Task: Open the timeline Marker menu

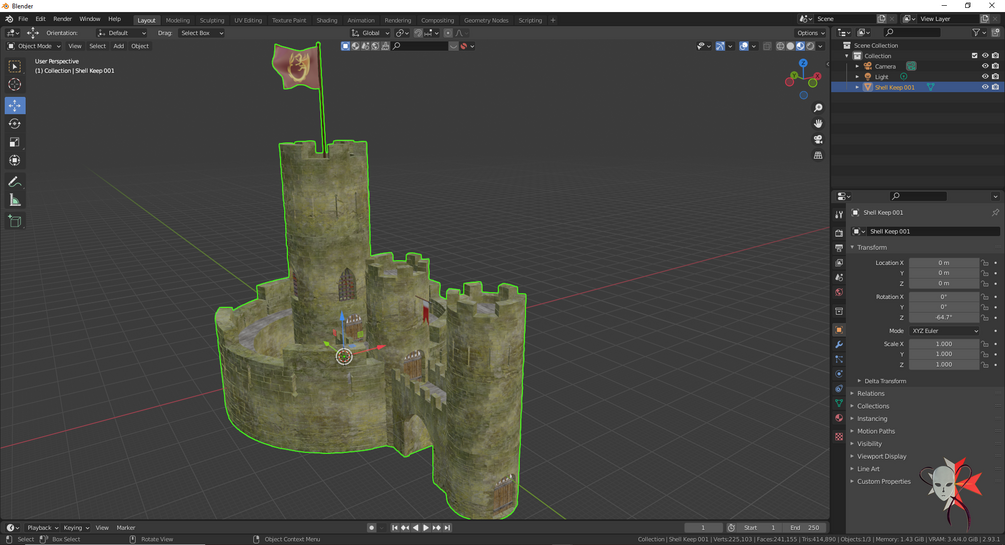Action: pyautogui.click(x=126, y=528)
